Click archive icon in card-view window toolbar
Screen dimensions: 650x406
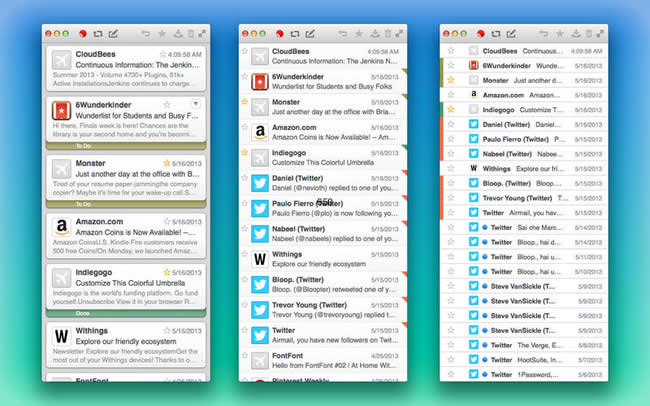(x=178, y=34)
